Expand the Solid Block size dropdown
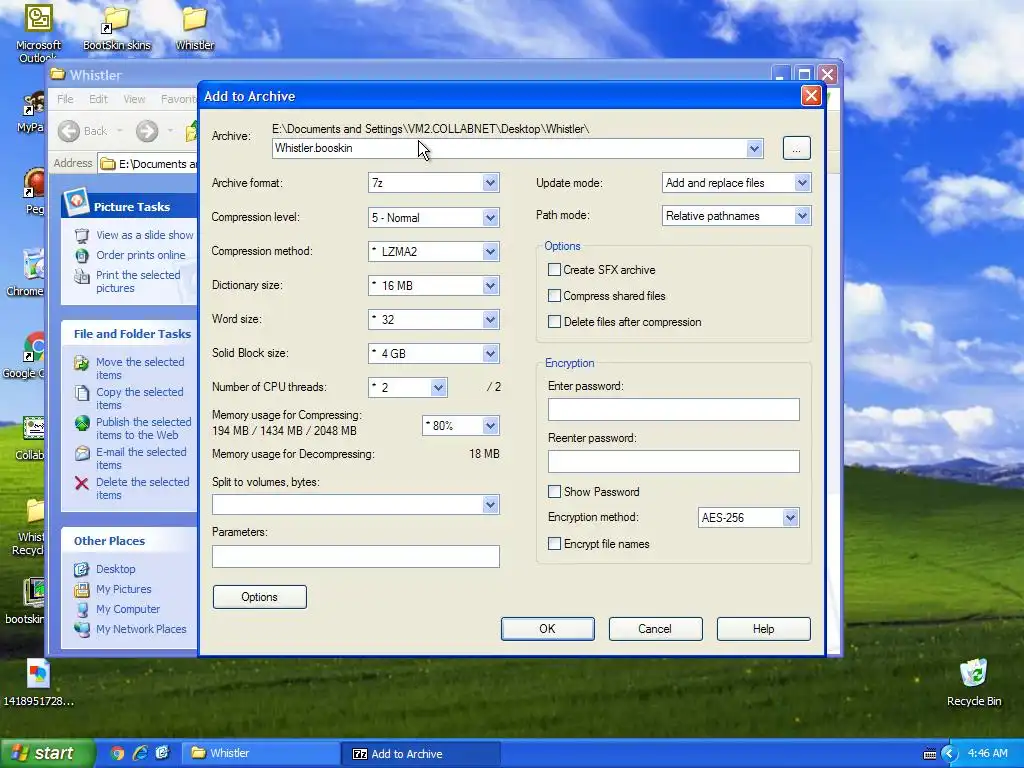1024x768 pixels. click(490, 353)
